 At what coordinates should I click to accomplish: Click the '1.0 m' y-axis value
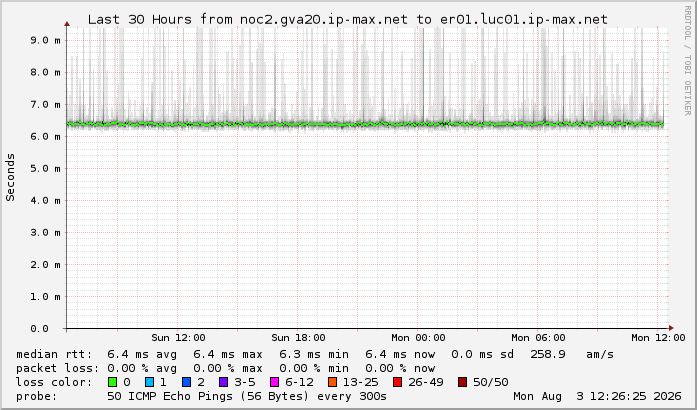[x=45, y=297]
